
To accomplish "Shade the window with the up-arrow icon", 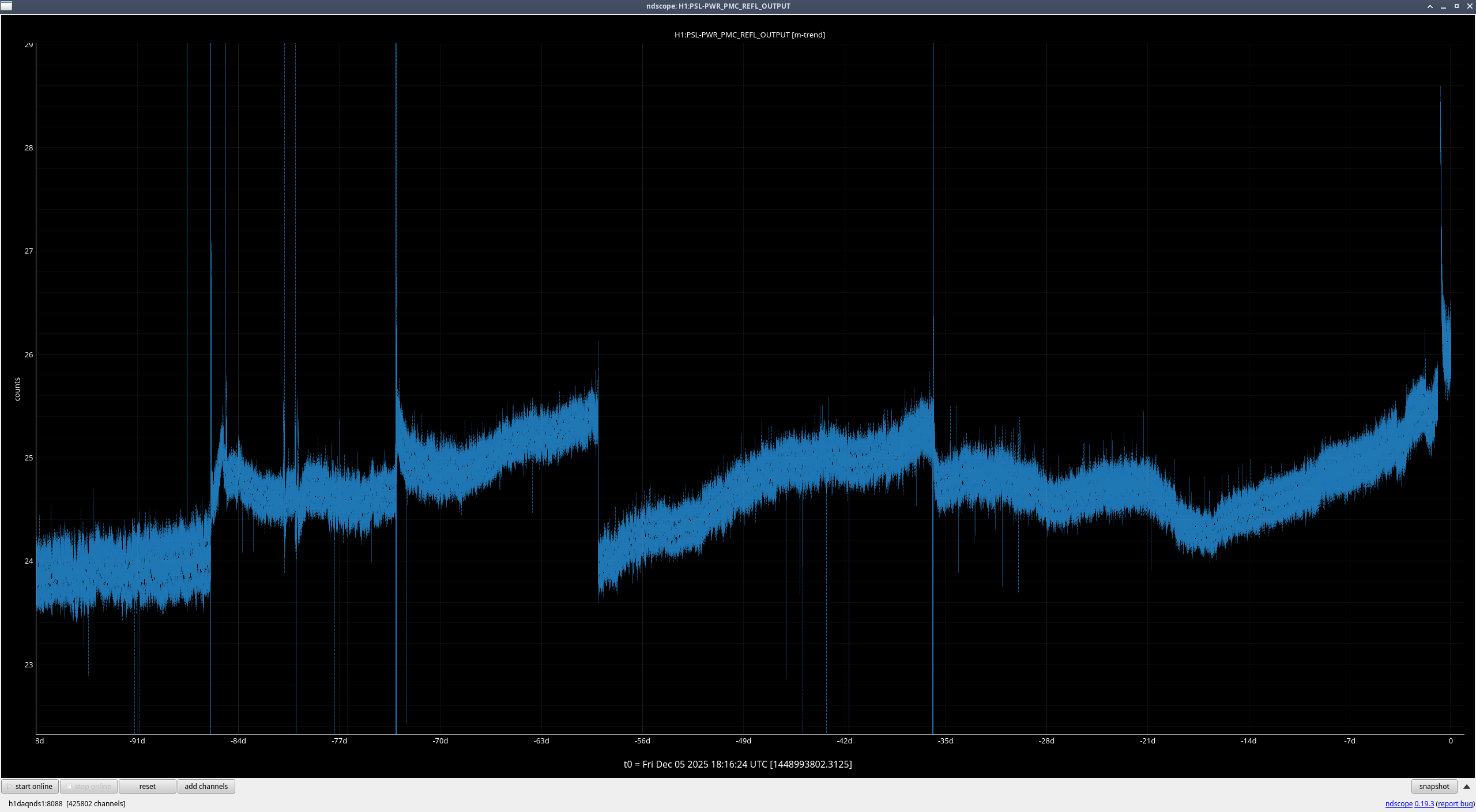I will (x=1430, y=6).
